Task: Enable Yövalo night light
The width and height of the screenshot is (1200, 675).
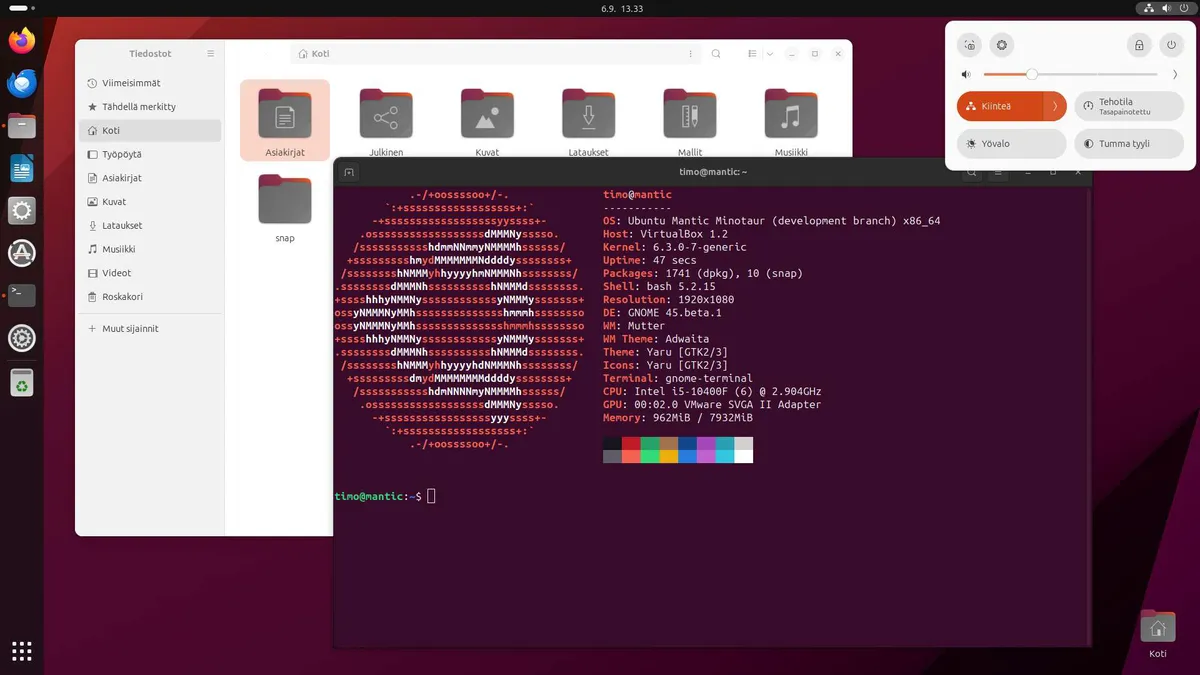Action: (x=1011, y=144)
